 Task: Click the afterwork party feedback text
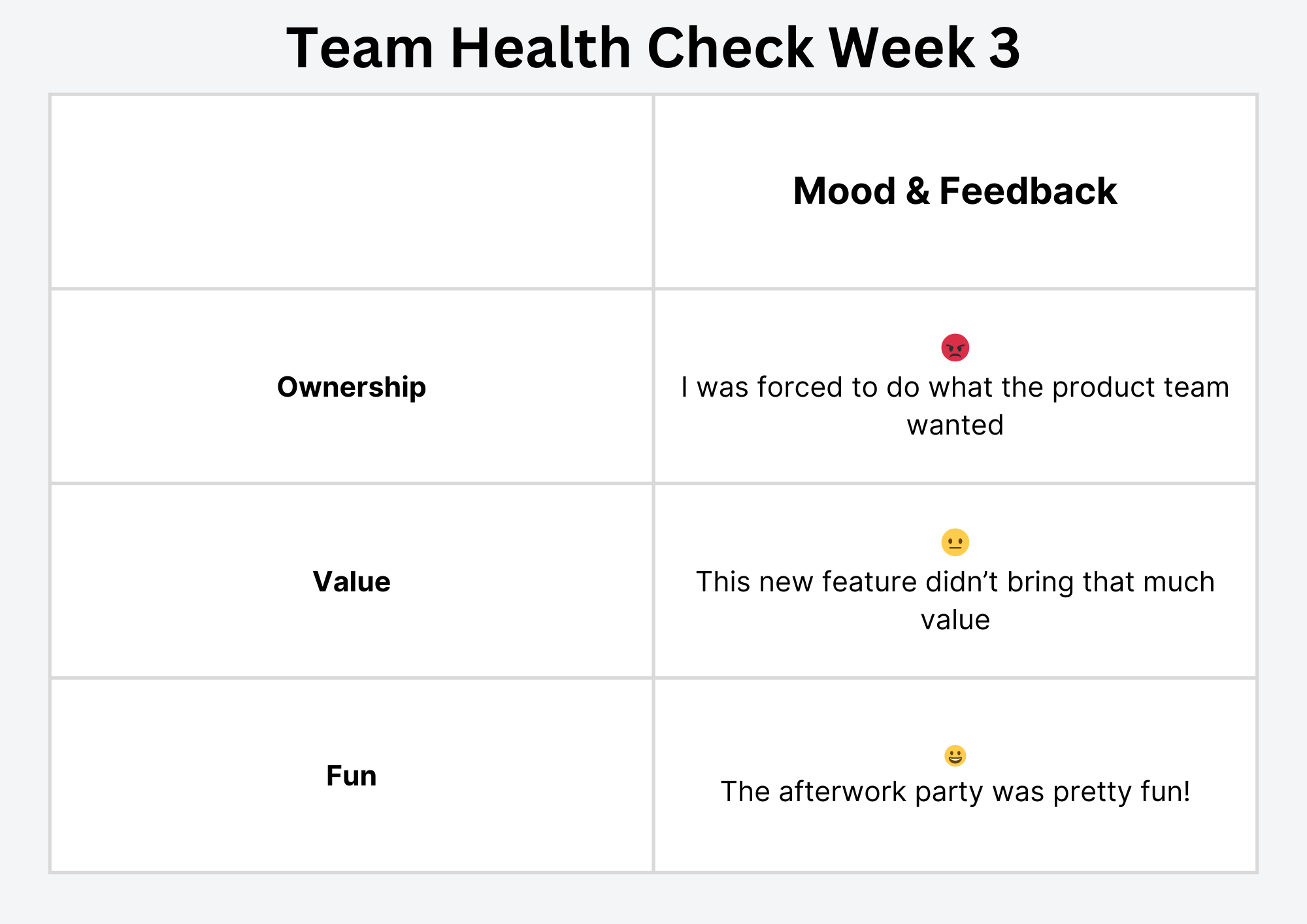point(955,791)
